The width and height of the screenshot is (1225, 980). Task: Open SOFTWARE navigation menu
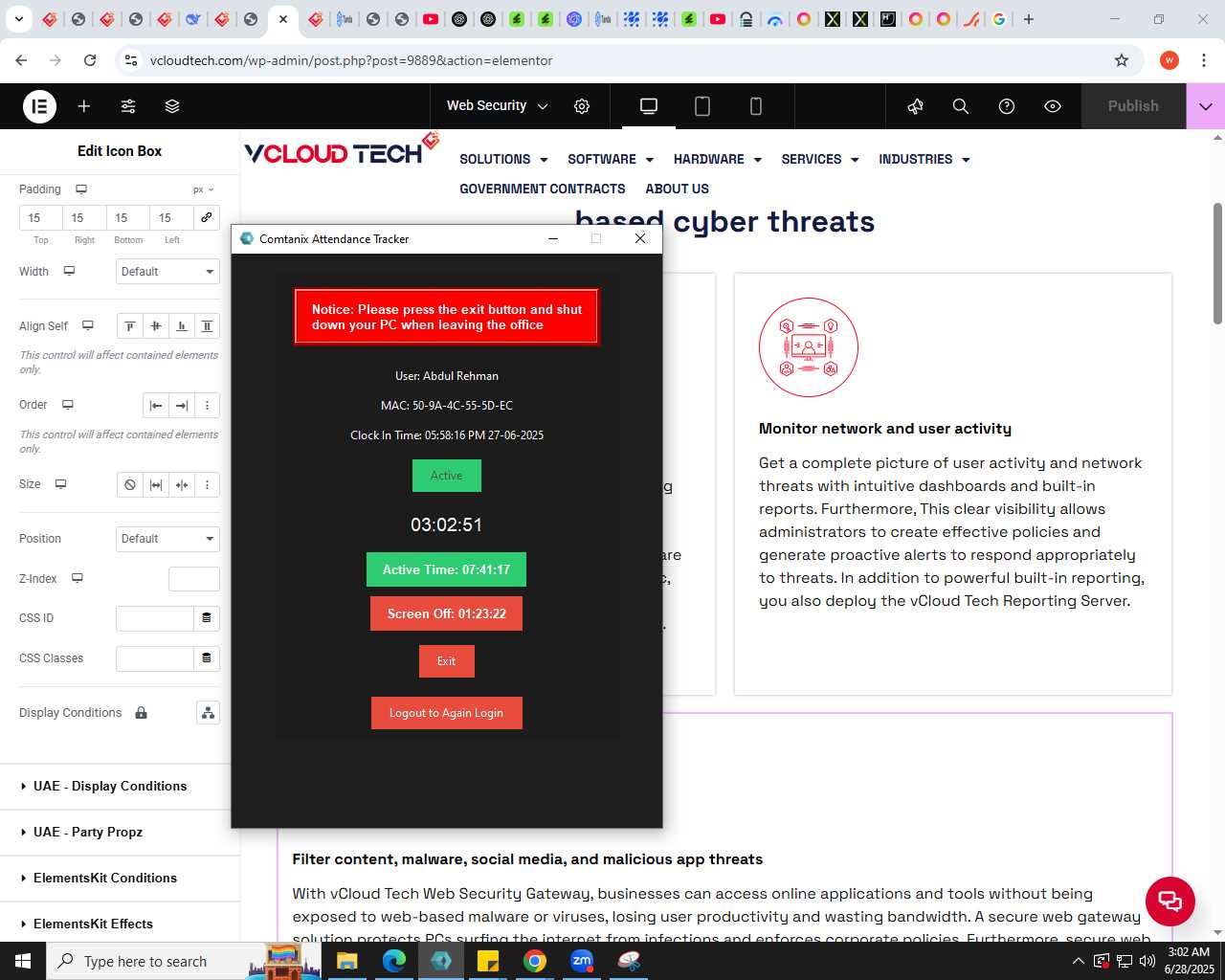[x=611, y=159]
